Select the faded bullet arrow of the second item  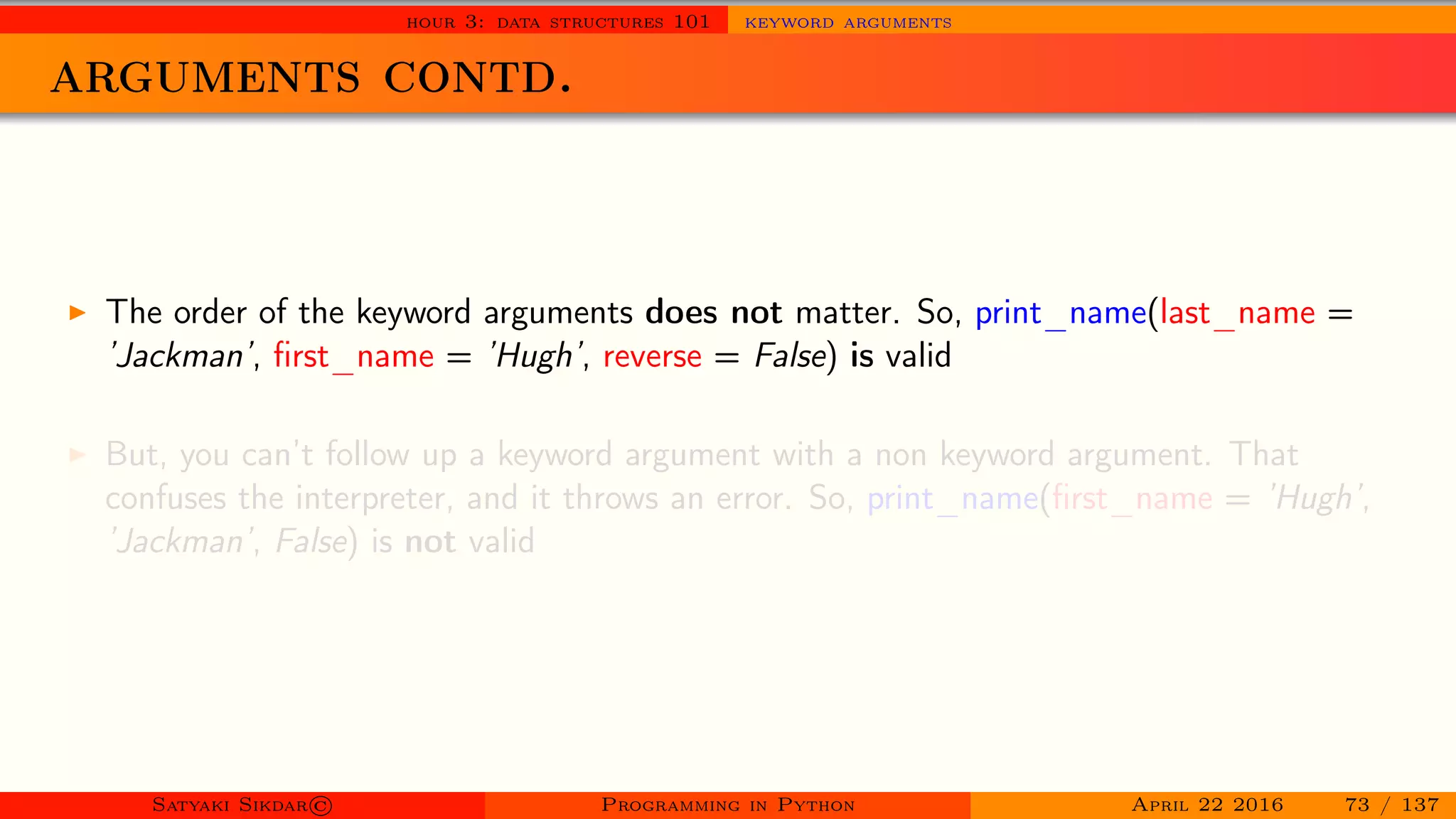click(x=77, y=455)
